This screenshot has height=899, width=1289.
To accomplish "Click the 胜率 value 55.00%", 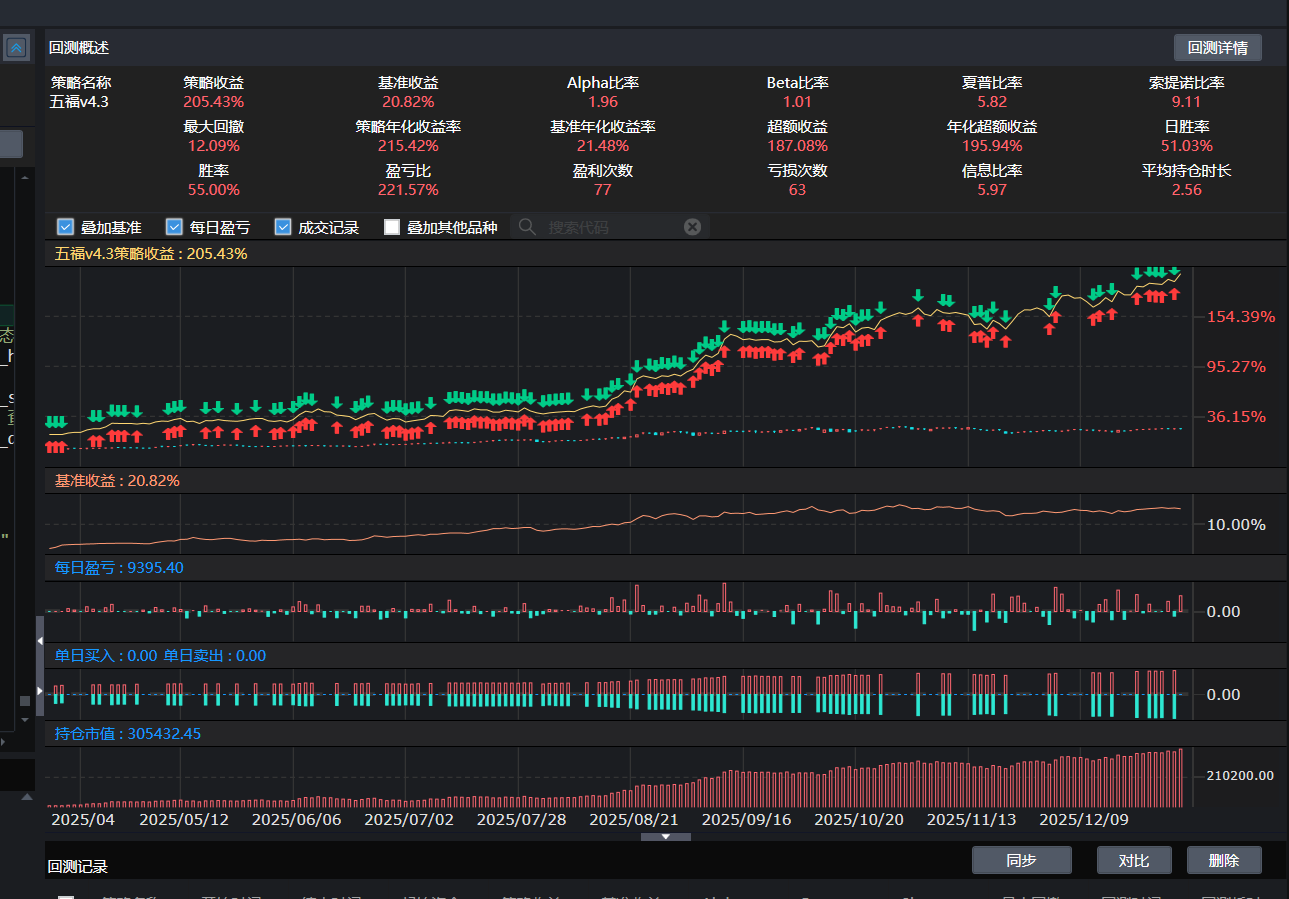I will coord(214,189).
